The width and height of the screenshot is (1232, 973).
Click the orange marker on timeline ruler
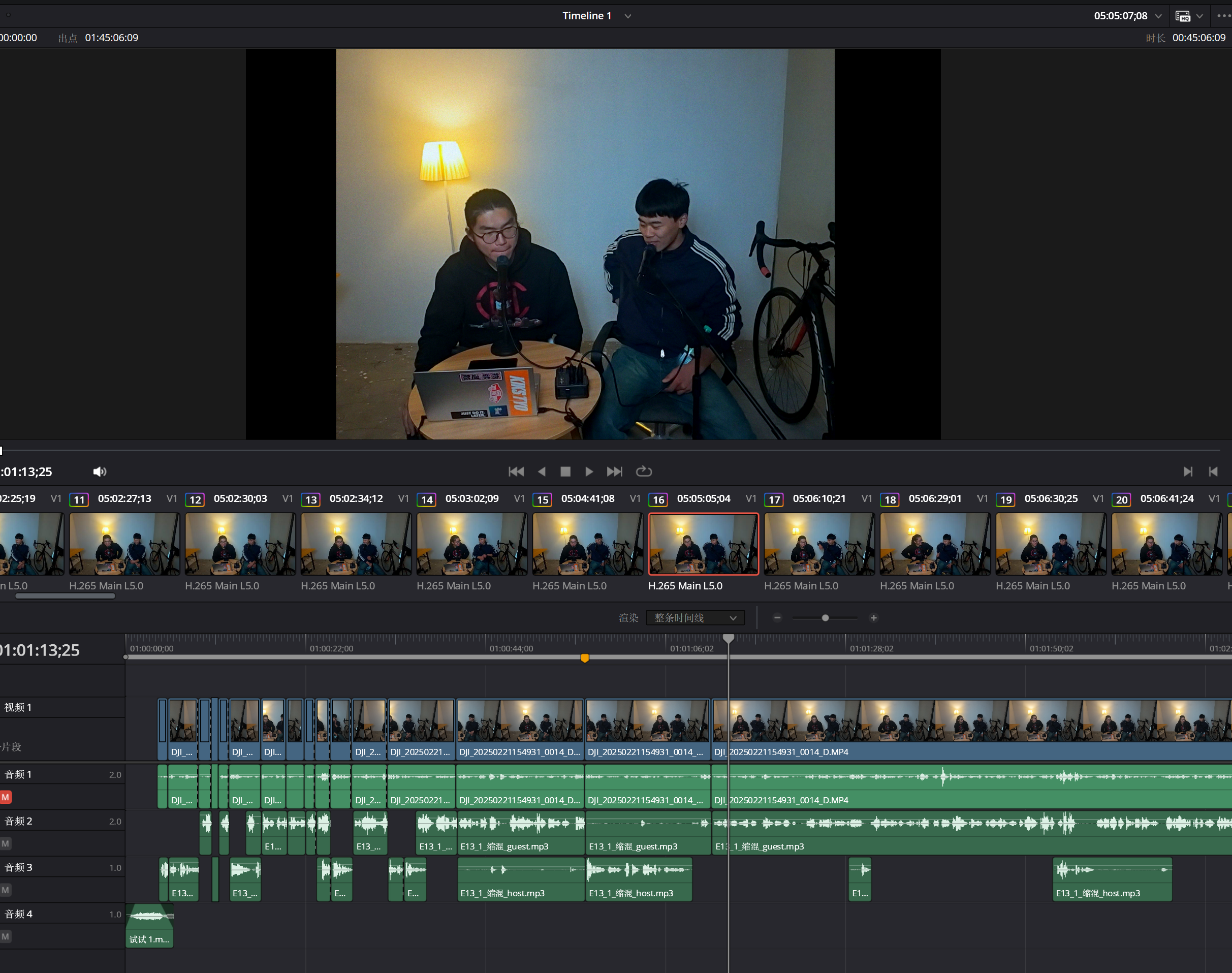pyautogui.click(x=584, y=658)
